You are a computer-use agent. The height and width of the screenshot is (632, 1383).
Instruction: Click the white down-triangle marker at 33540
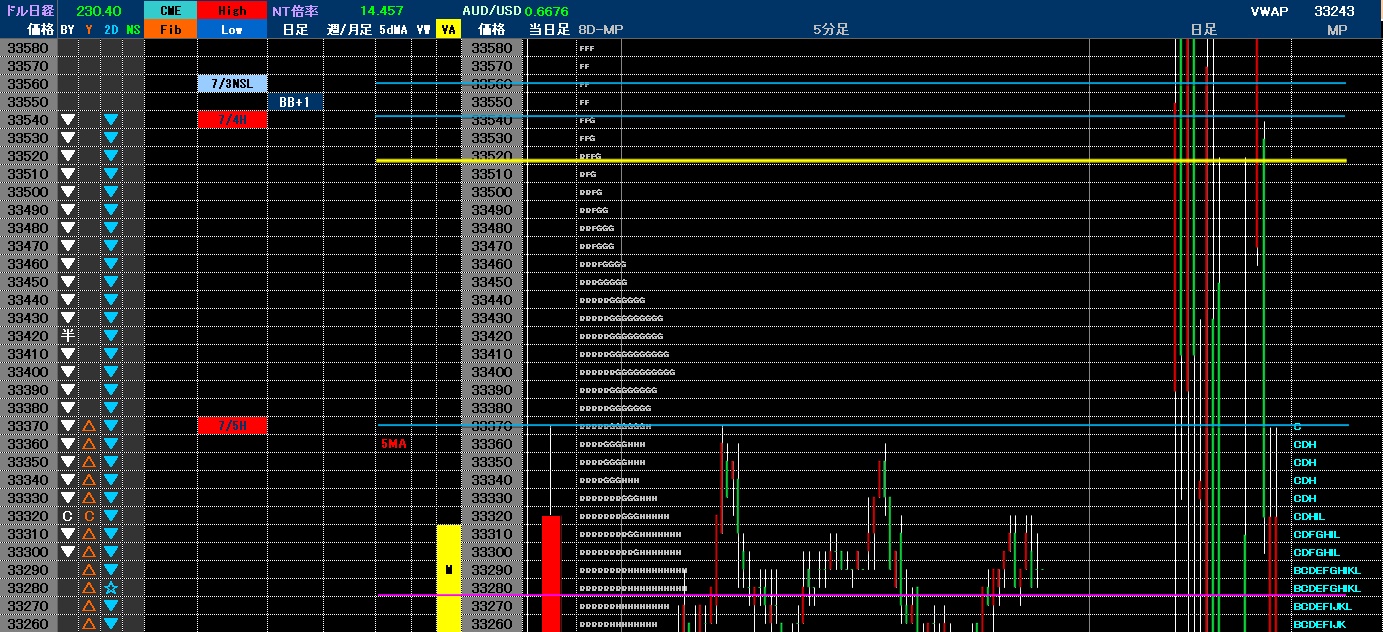click(68, 120)
